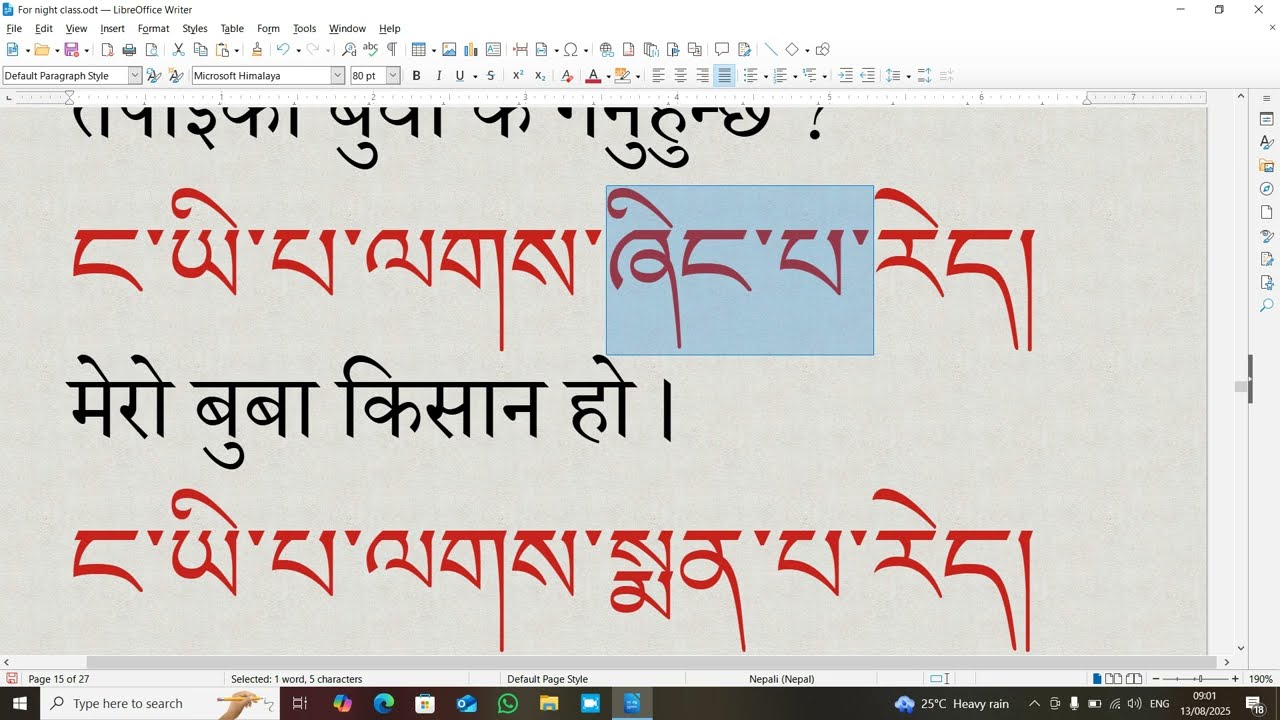Click the Insert Text Box icon
The image size is (1280, 720).
point(493,50)
